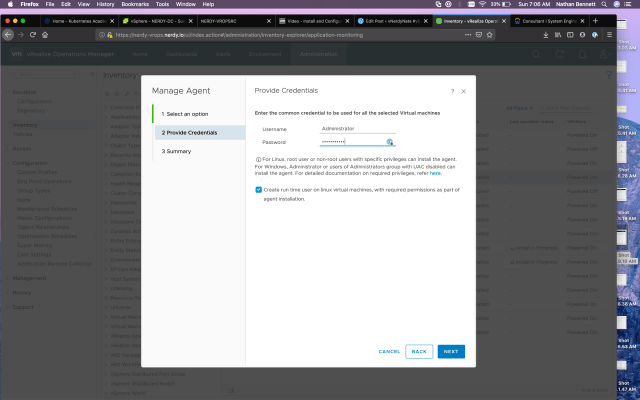
Task: Click the BACK button
Action: (419, 351)
